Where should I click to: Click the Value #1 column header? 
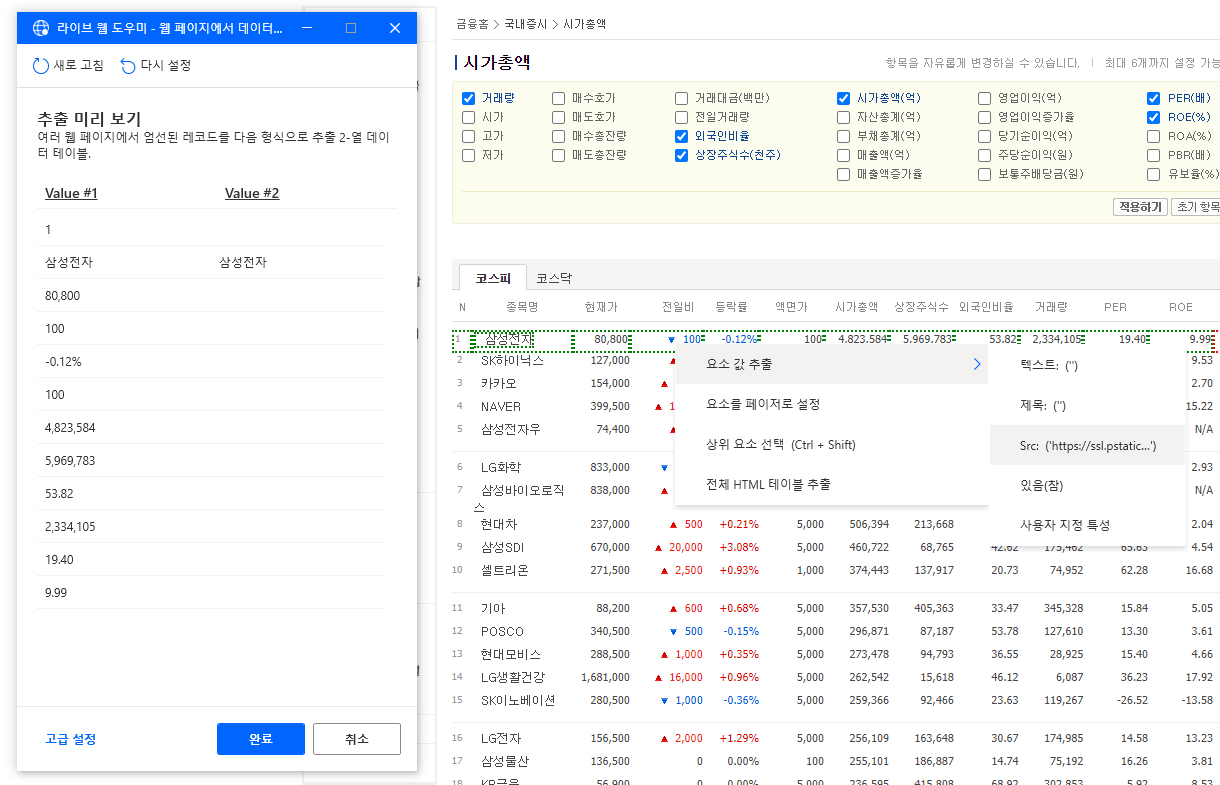click(71, 194)
